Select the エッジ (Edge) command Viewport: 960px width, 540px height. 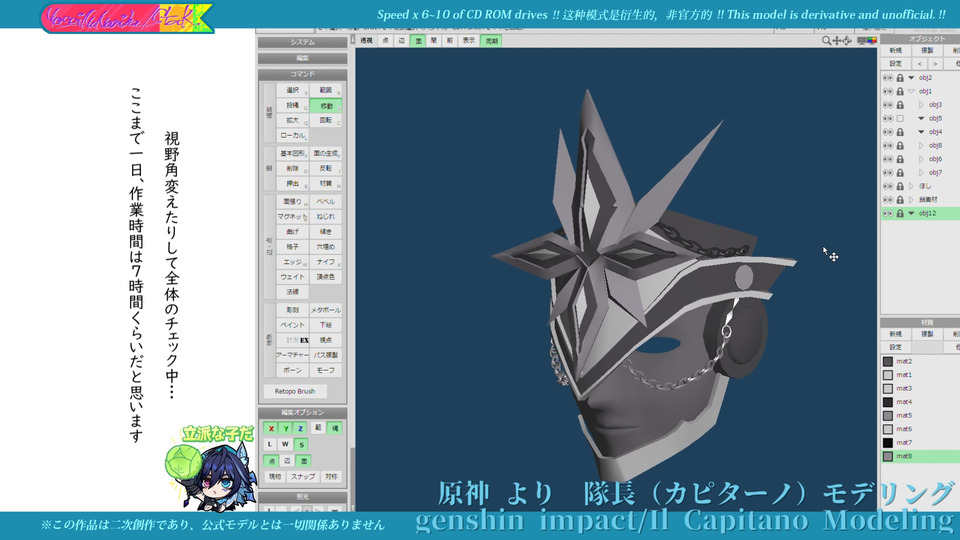pyautogui.click(x=293, y=262)
